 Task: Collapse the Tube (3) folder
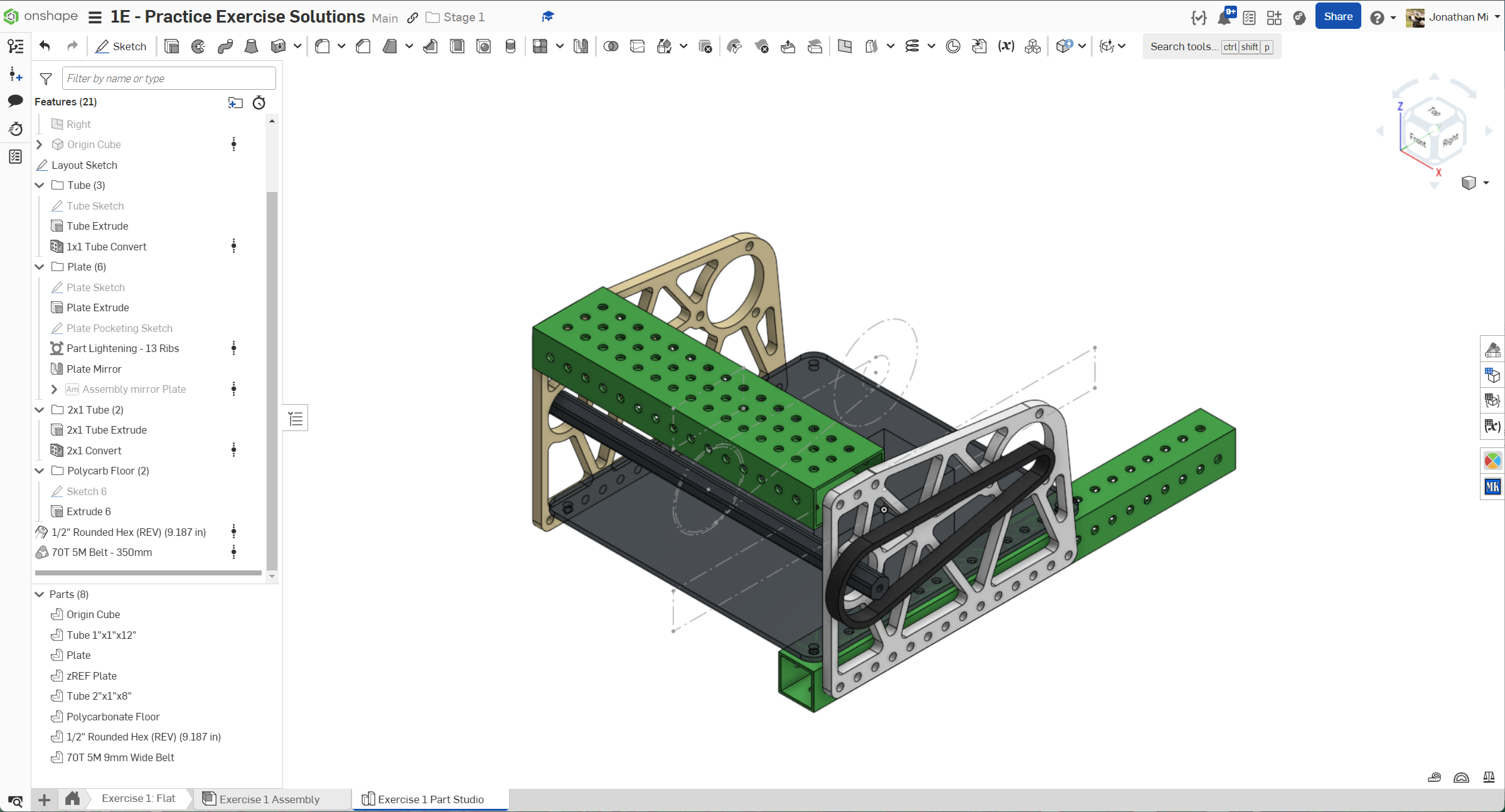tap(40, 185)
